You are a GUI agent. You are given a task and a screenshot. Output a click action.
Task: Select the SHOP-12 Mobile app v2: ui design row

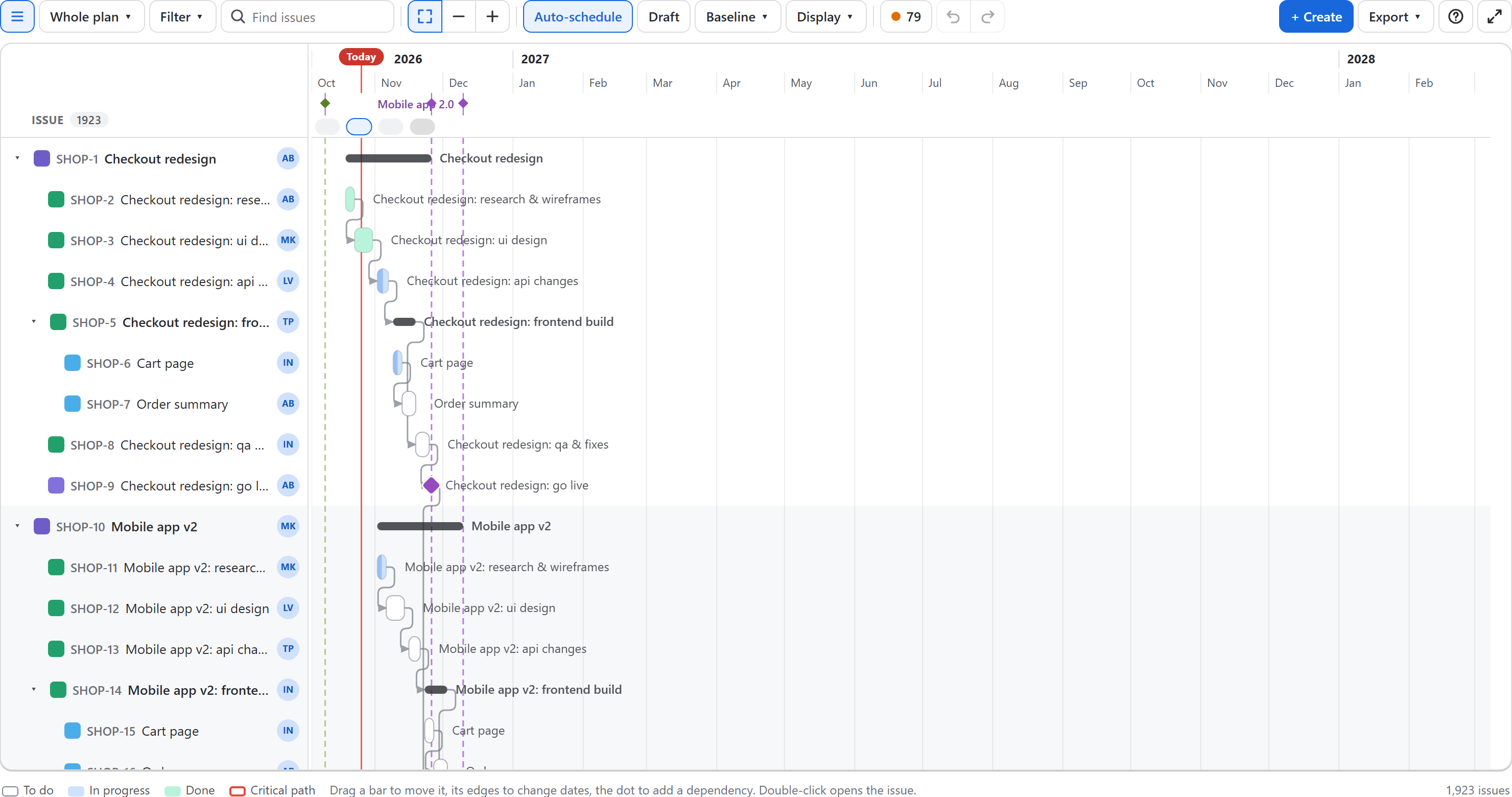pos(154,608)
